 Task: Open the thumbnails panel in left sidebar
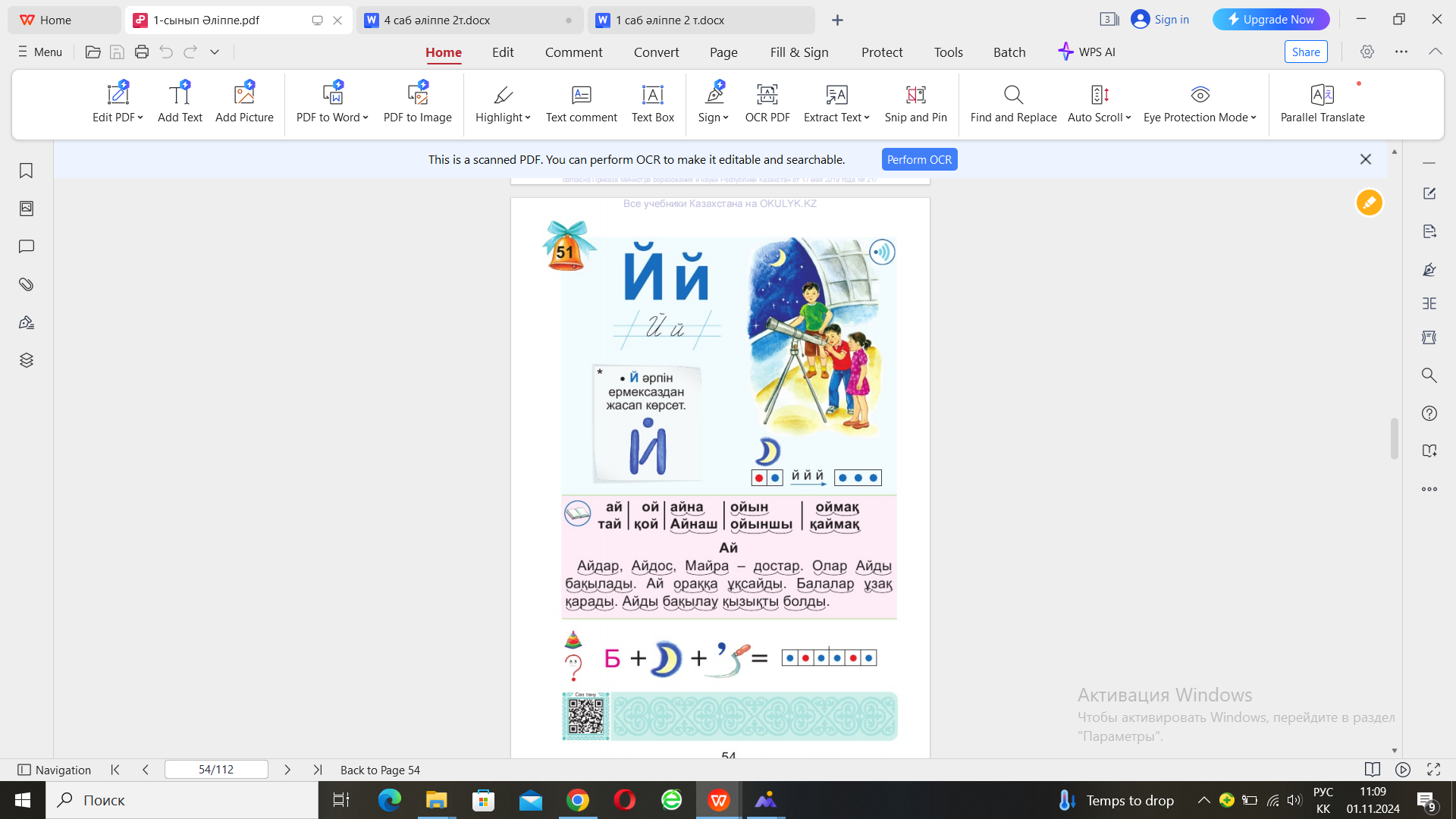click(x=27, y=209)
